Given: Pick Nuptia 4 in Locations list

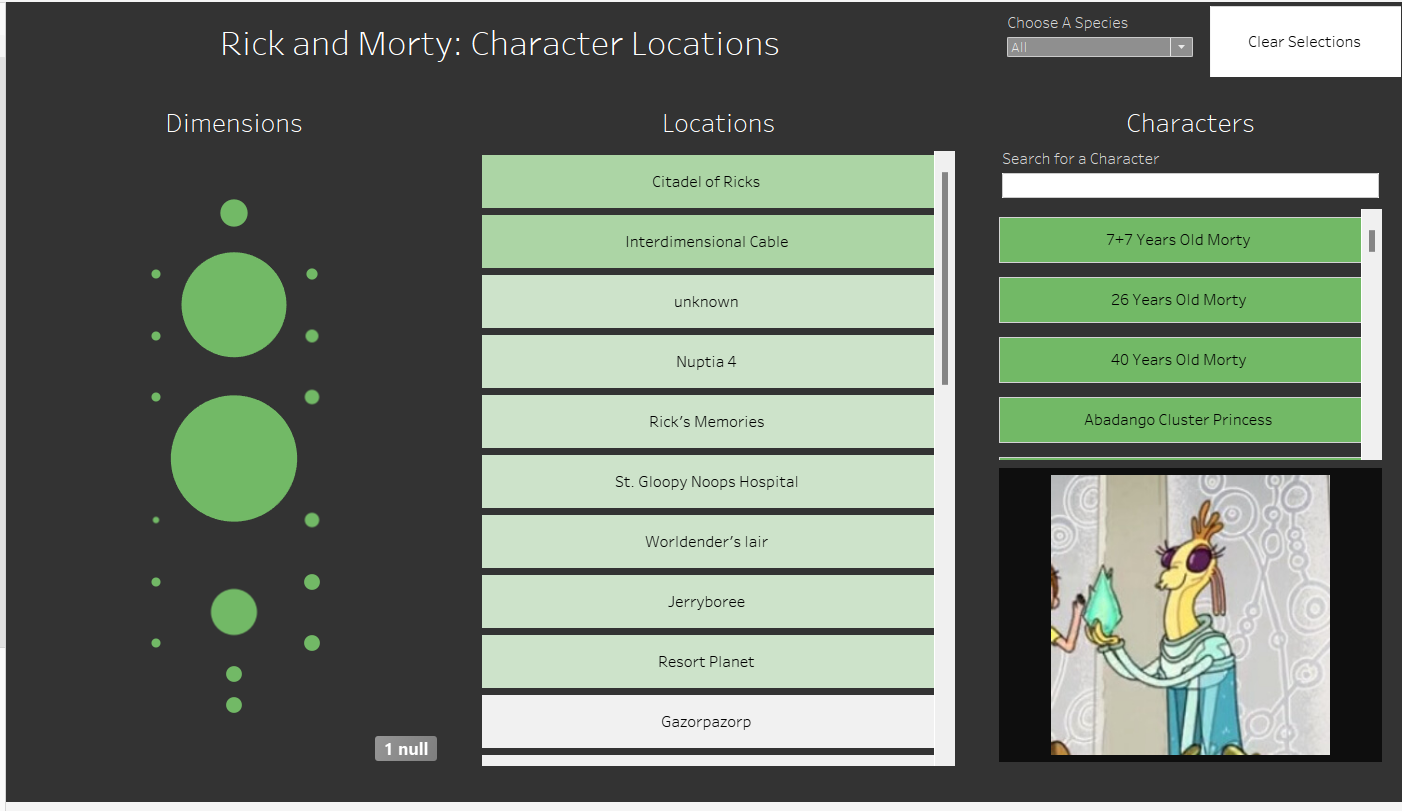Looking at the screenshot, I should (708, 362).
